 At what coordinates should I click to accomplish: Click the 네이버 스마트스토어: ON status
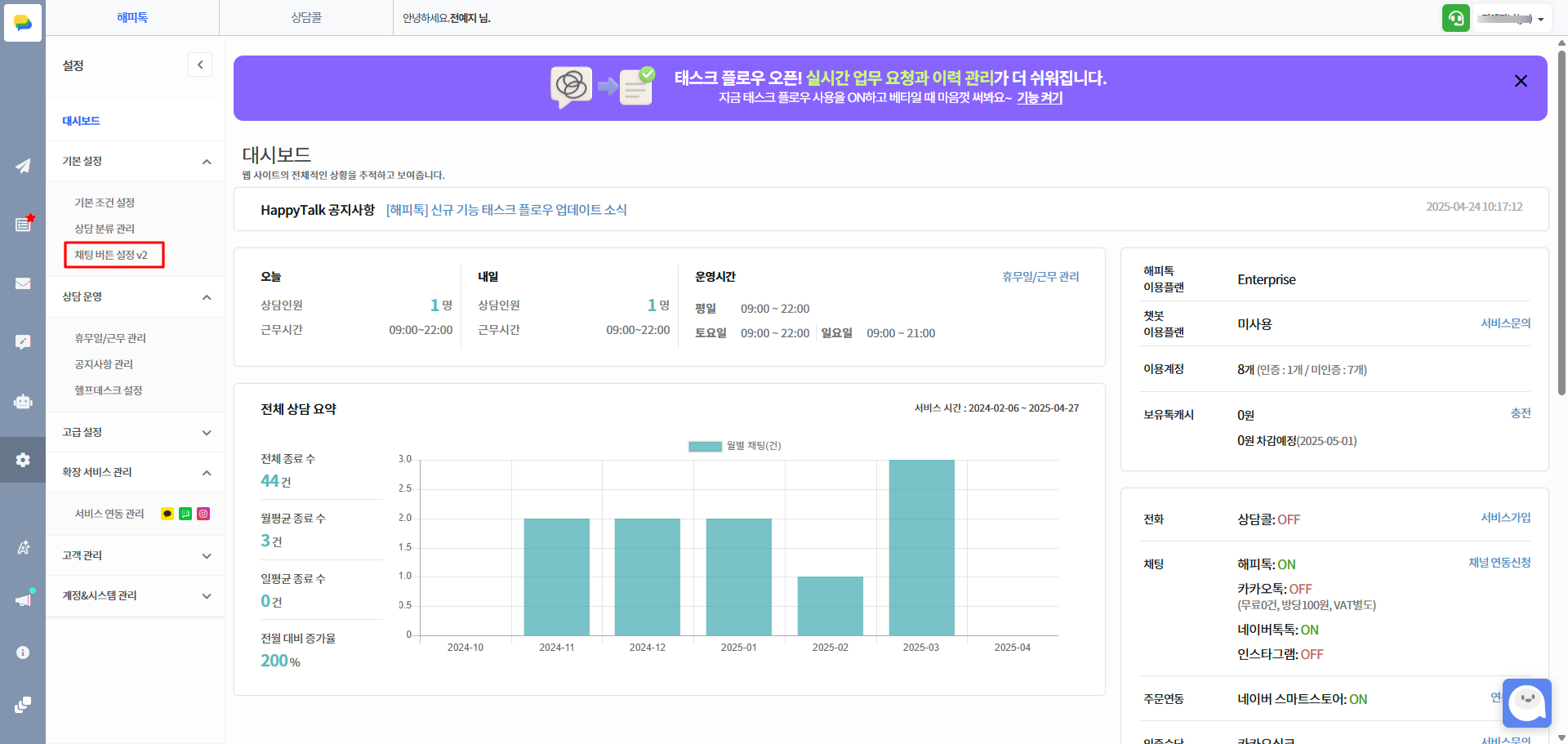click(1303, 699)
